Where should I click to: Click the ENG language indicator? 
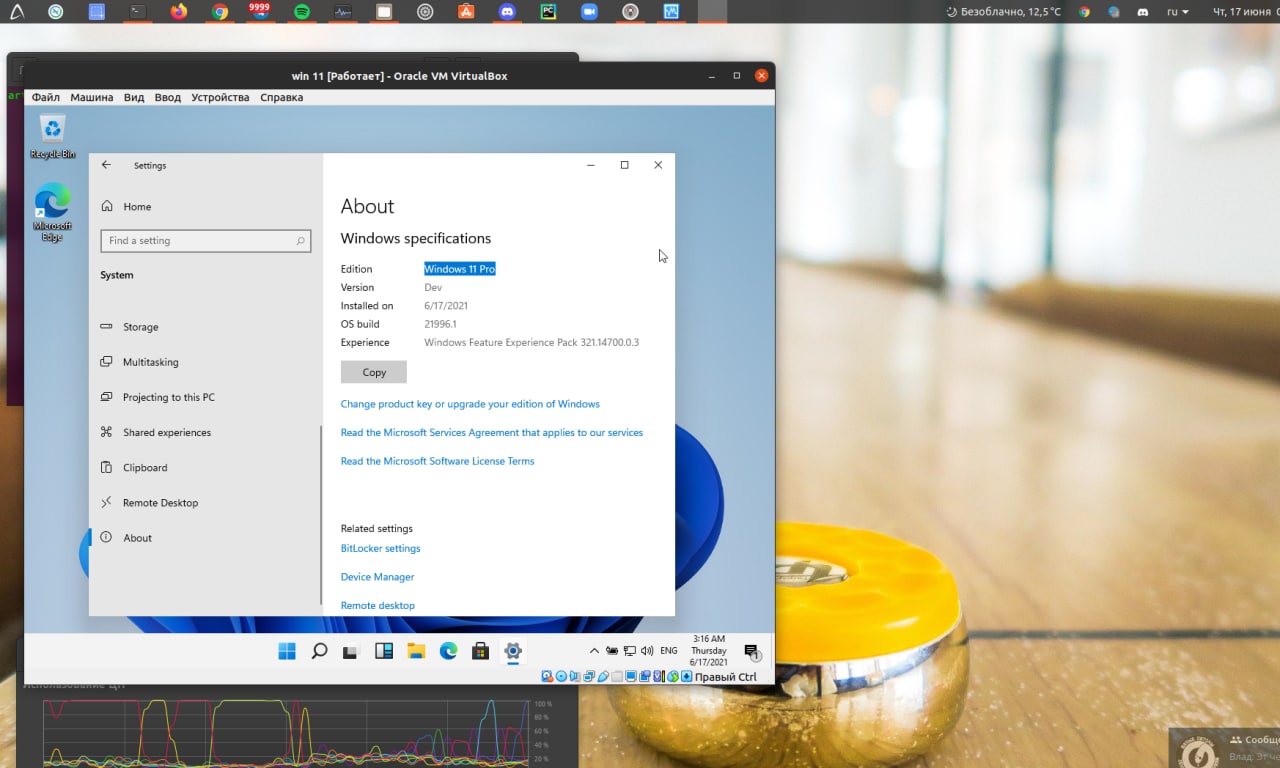669,651
